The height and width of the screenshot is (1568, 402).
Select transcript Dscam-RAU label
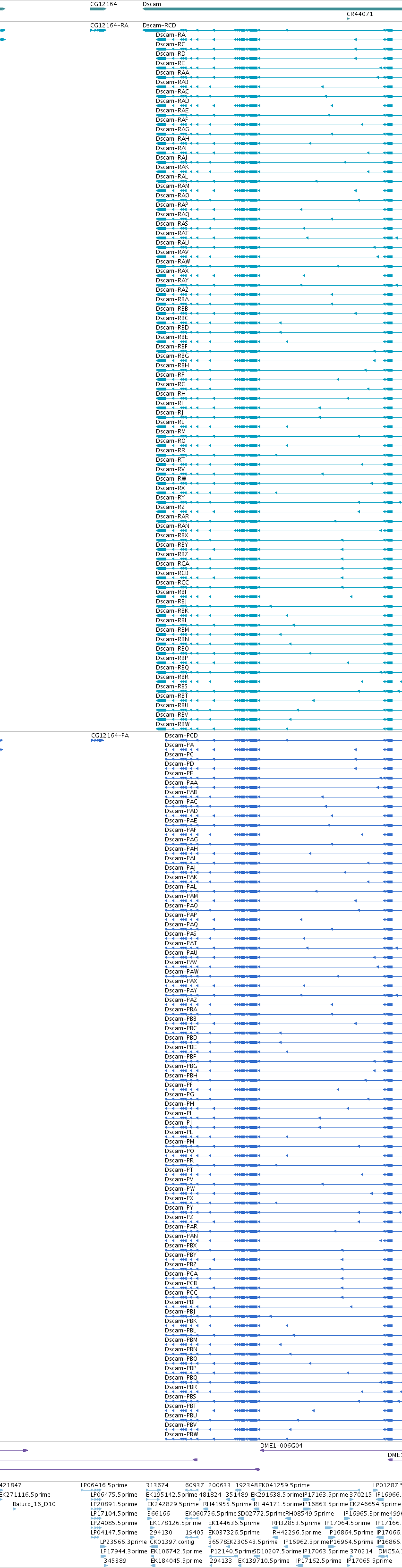pos(172,242)
